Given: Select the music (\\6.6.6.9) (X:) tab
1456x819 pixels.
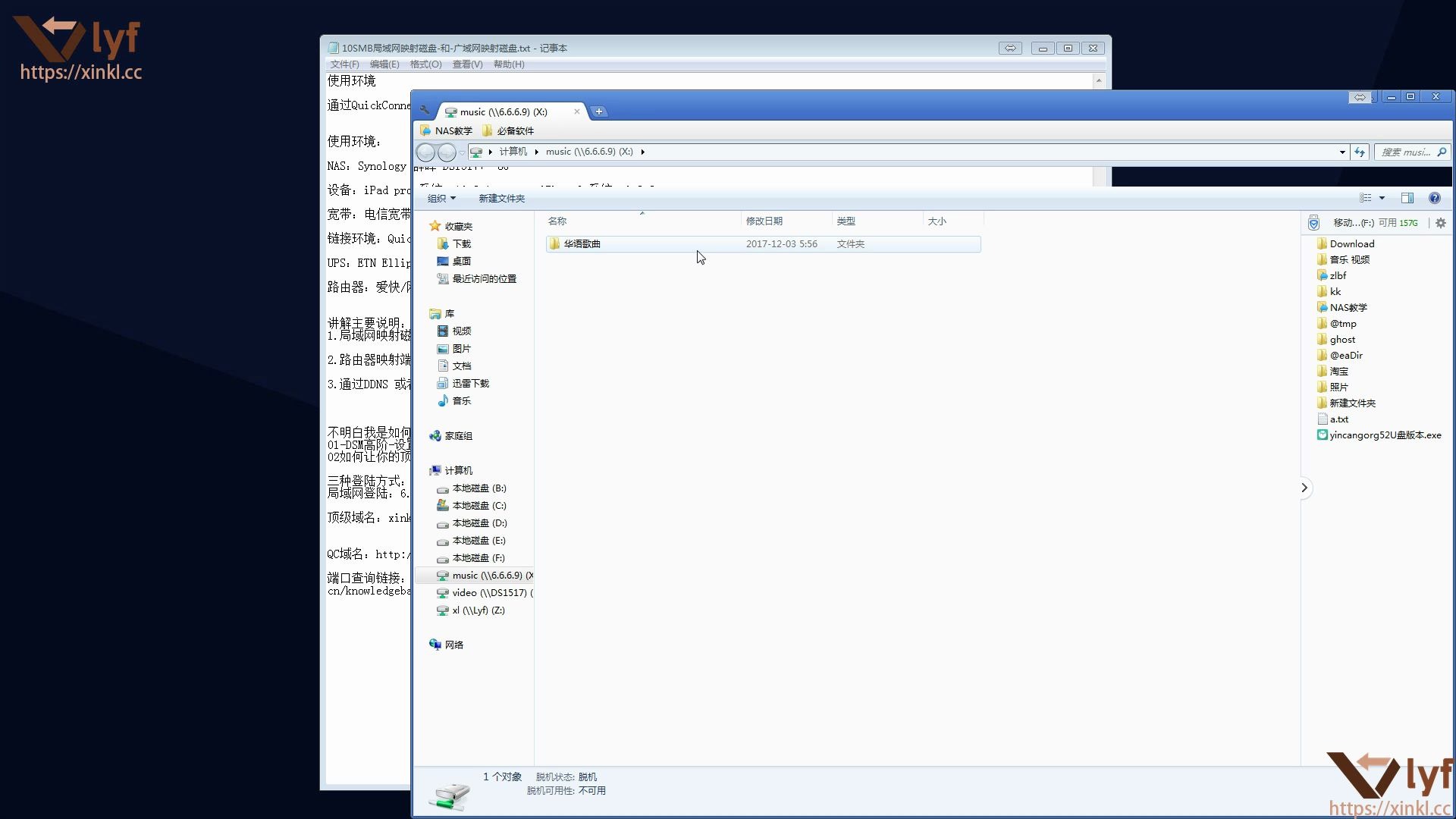Looking at the screenshot, I should (x=500, y=111).
